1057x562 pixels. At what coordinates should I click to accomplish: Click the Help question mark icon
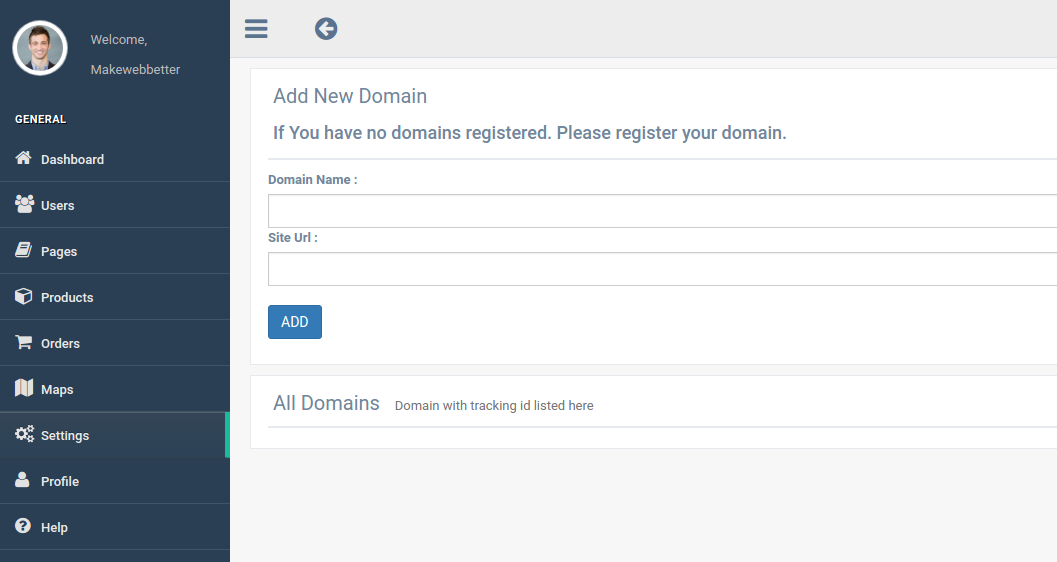[x=23, y=526]
